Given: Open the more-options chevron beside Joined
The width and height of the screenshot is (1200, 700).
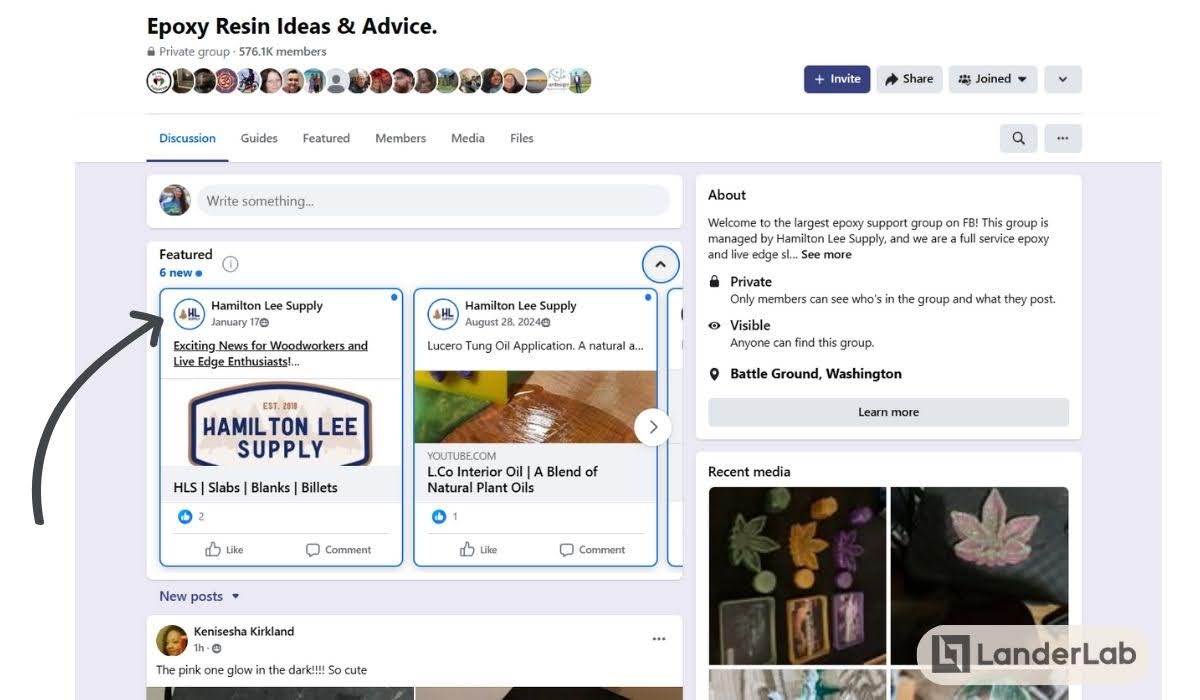Looking at the screenshot, I should point(1063,79).
